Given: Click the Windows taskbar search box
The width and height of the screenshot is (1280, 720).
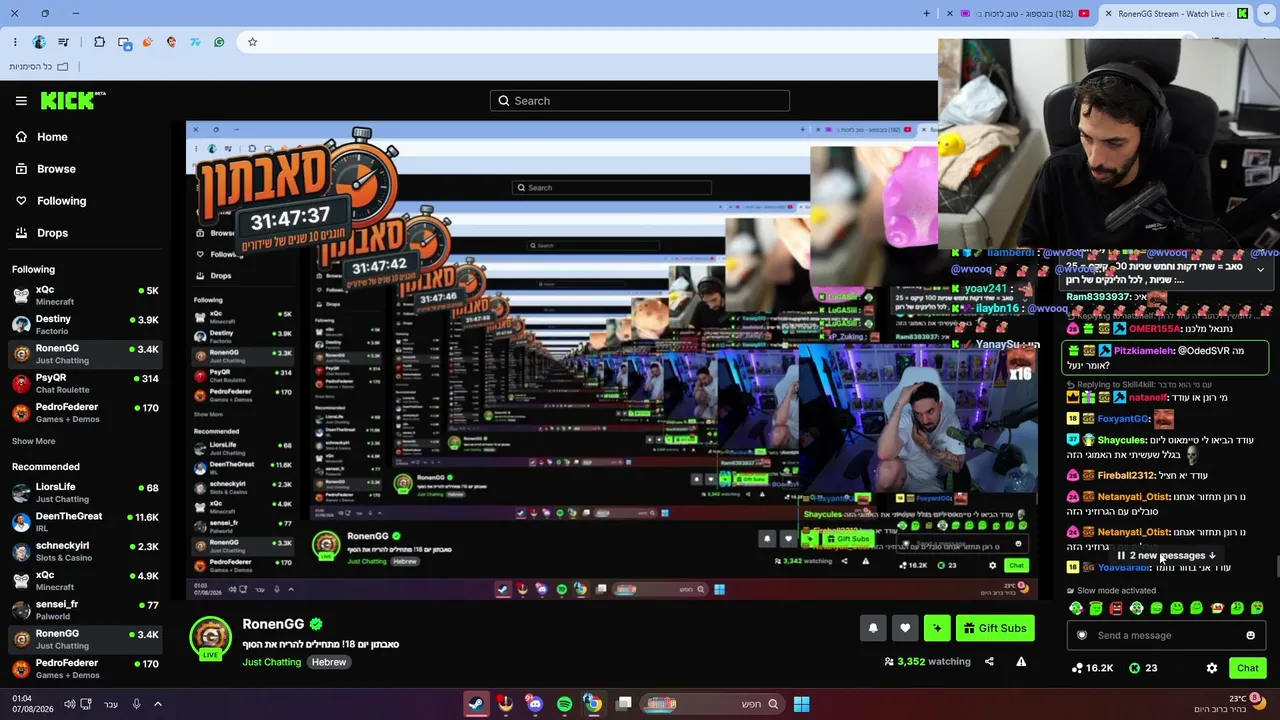Looking at the screenshot, I should [x=712, y=704].
